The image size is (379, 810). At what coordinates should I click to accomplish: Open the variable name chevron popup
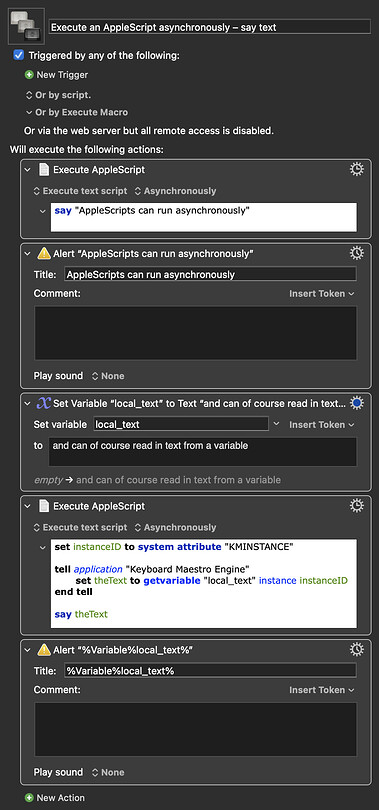pos(276,424)
